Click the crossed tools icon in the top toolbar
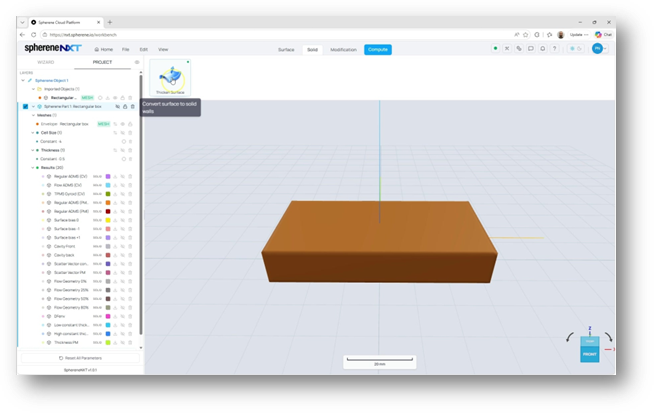The width and height of the screenshot is (654, 414). (x=507, y=49)
